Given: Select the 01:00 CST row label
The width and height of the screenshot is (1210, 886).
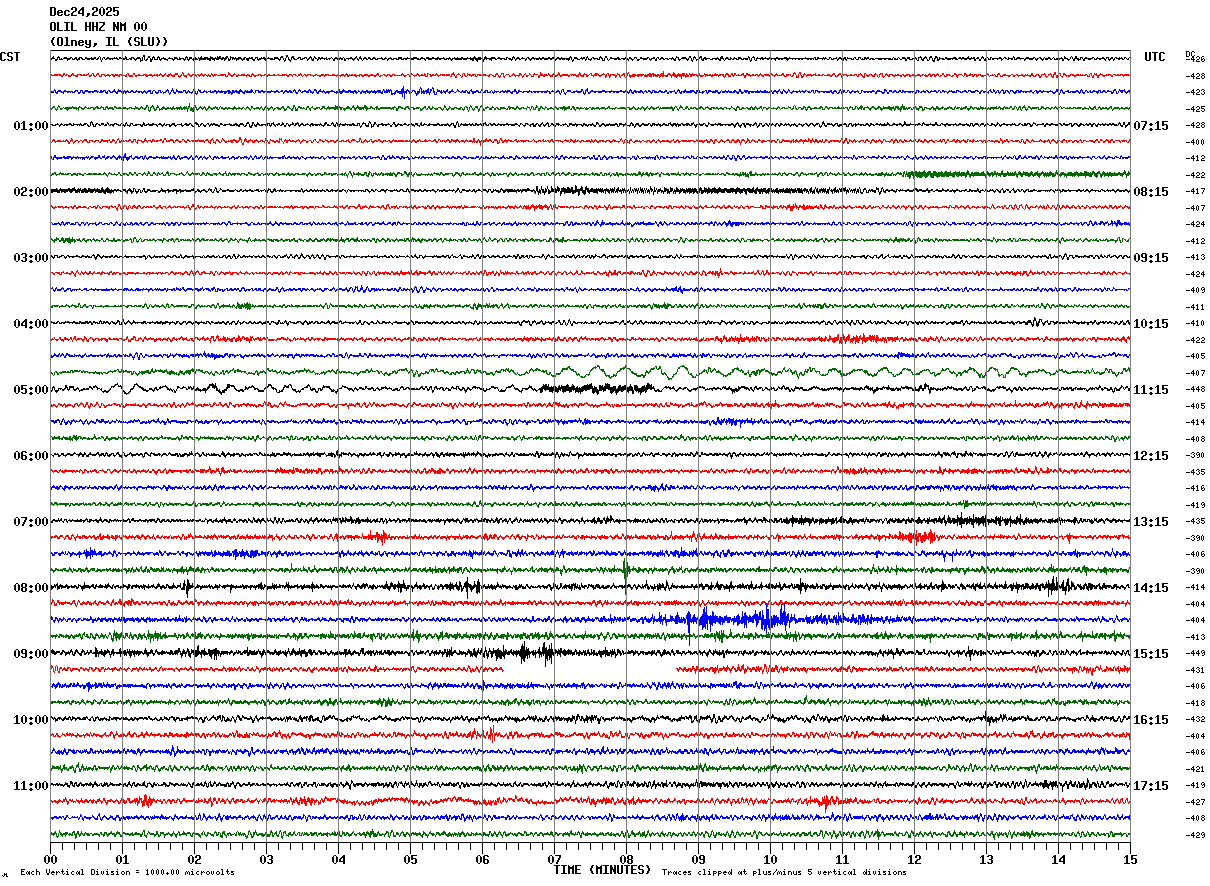Looking at the screenshot, I should pos(31,126).
